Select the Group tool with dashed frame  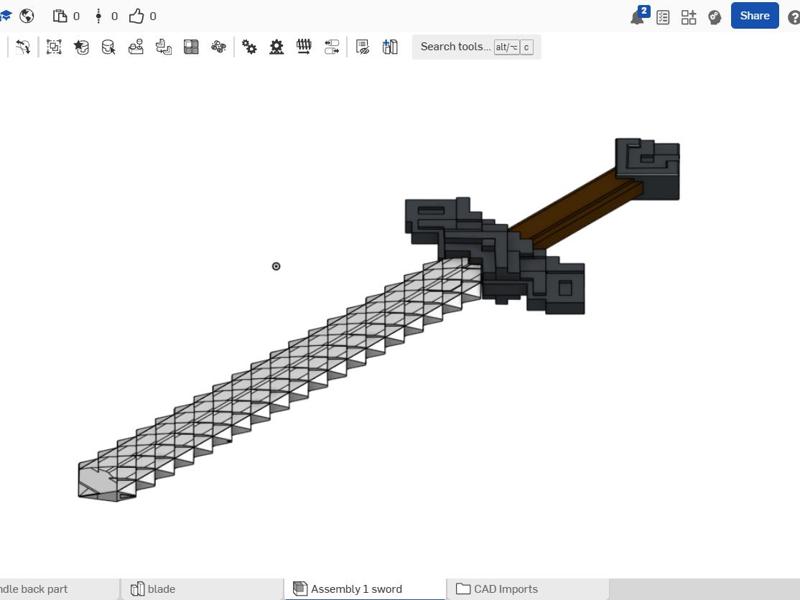coord(54,47)
